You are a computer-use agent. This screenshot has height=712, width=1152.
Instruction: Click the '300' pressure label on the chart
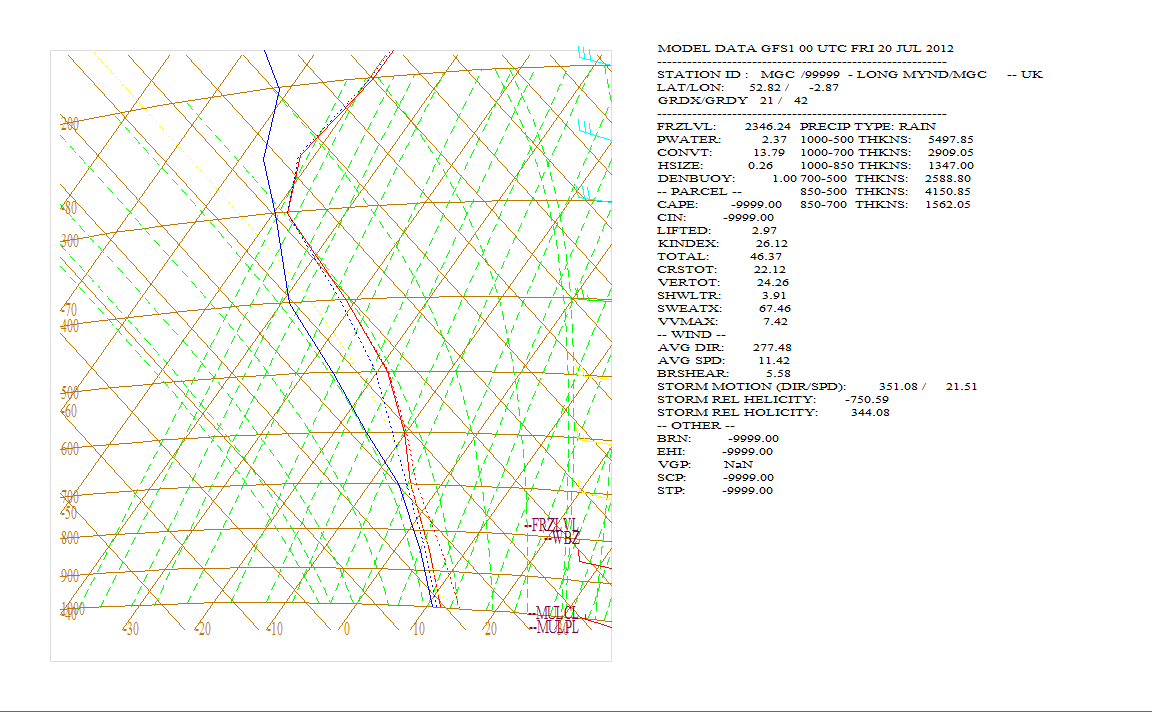[70, 241]
